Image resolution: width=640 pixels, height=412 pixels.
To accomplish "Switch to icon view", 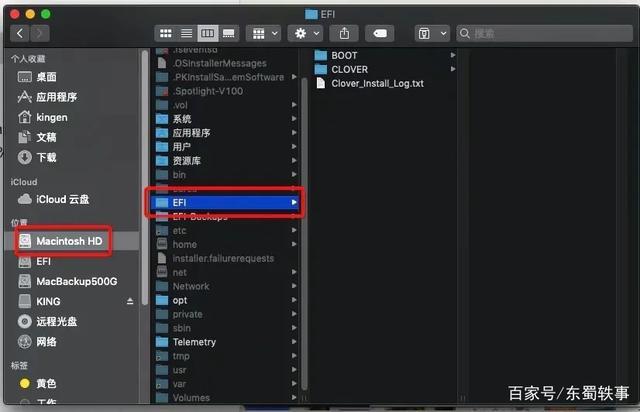I will click(166, 33).
